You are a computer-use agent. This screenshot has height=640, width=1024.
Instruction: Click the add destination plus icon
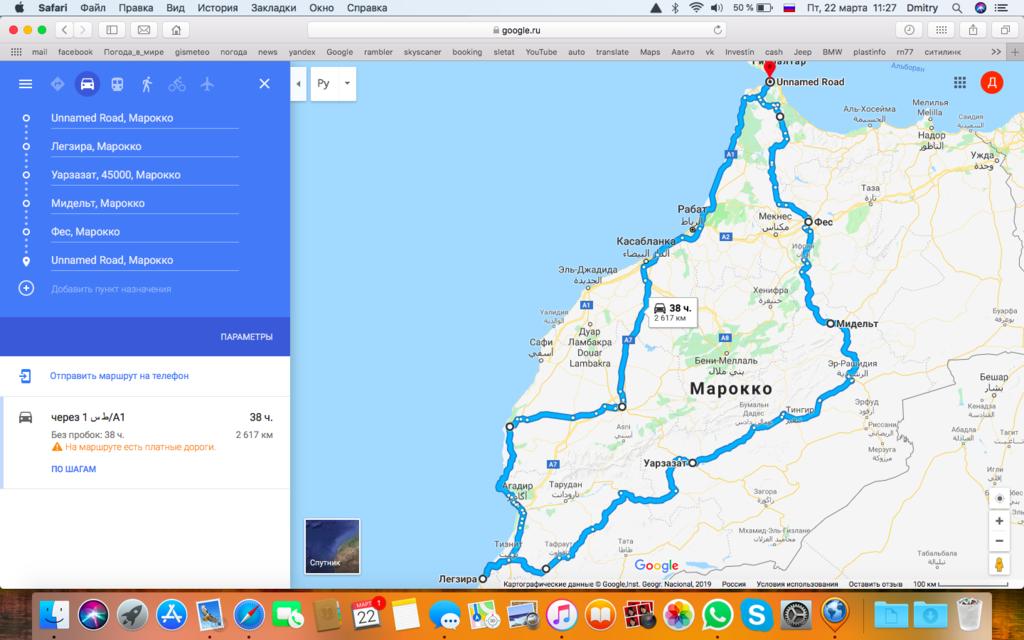click(x=27, y=289)
